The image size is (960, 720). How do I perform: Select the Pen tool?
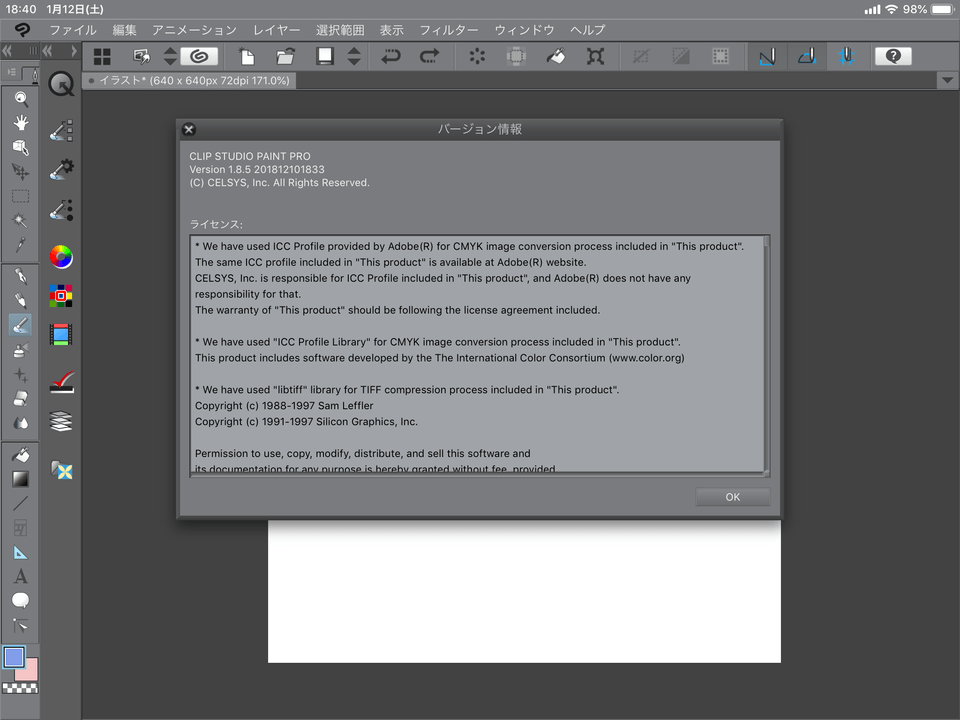pos(21,276)
